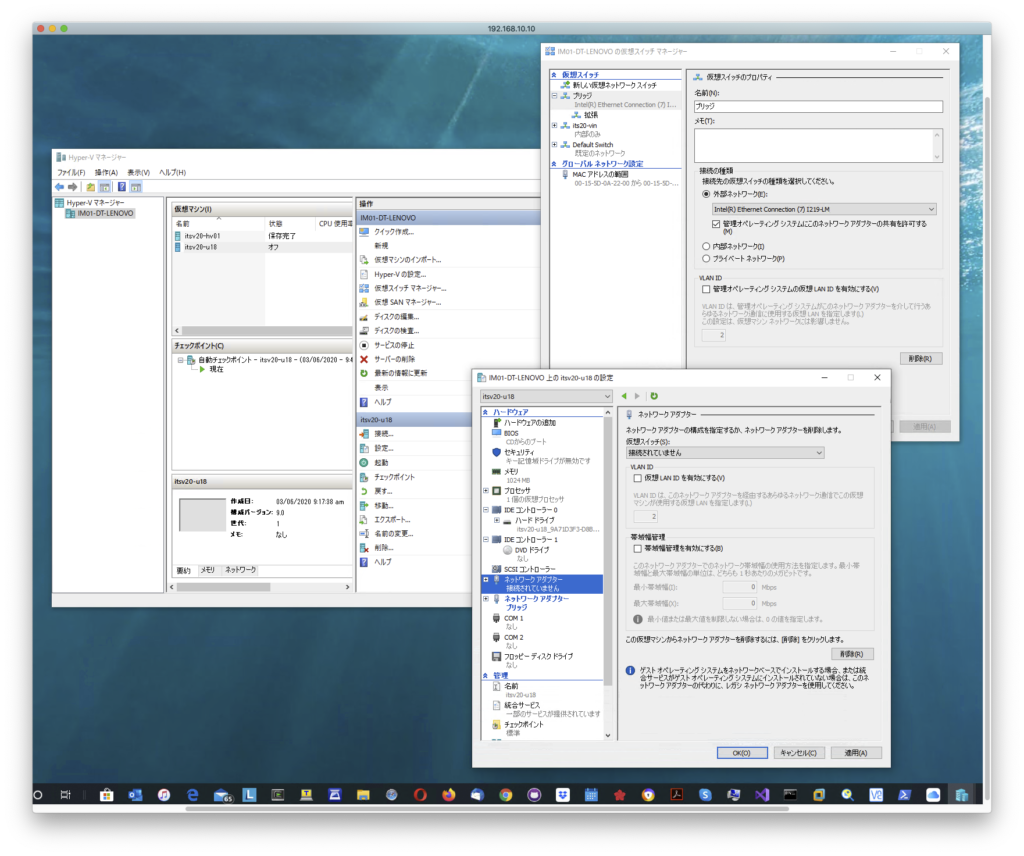
Task: Open the external network adapter dropdown (Intel I219-LM)
Action: click(x=822, y=209)
